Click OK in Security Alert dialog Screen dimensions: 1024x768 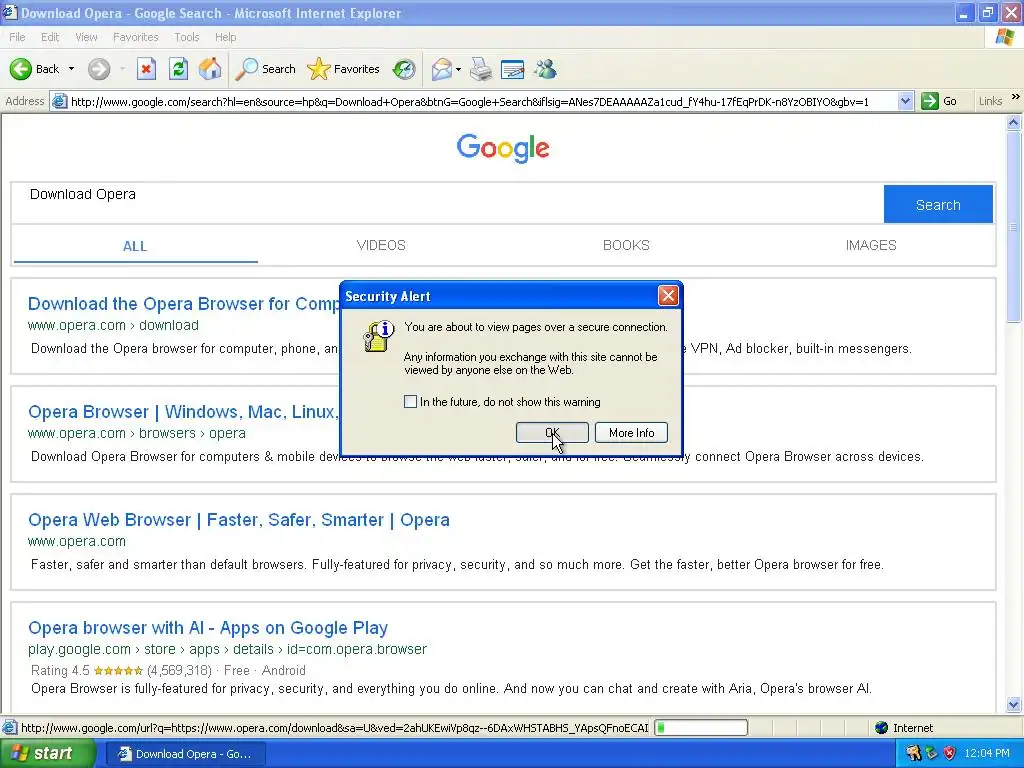[552, 432]
